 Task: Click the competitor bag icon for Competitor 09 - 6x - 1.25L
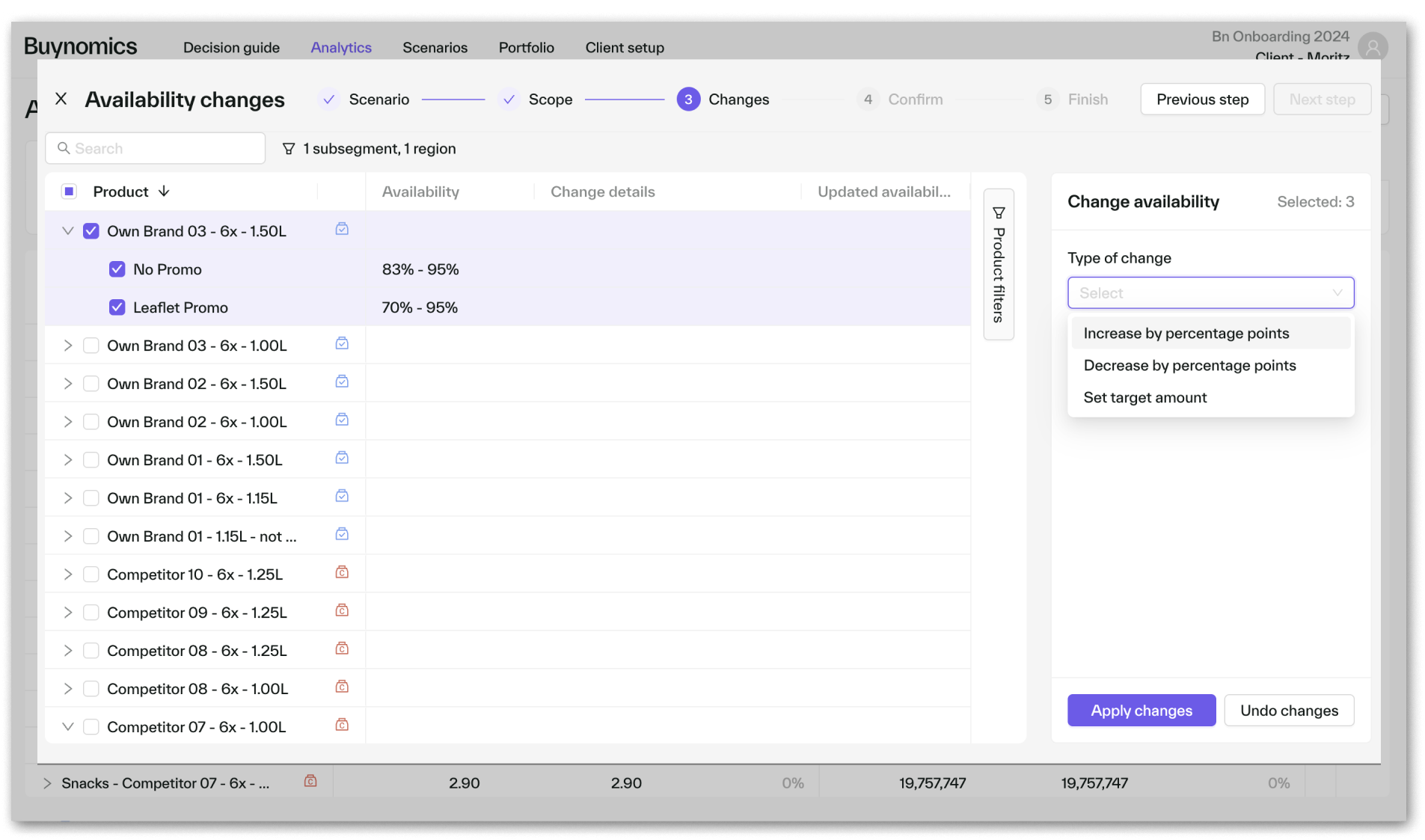(342, 611)
